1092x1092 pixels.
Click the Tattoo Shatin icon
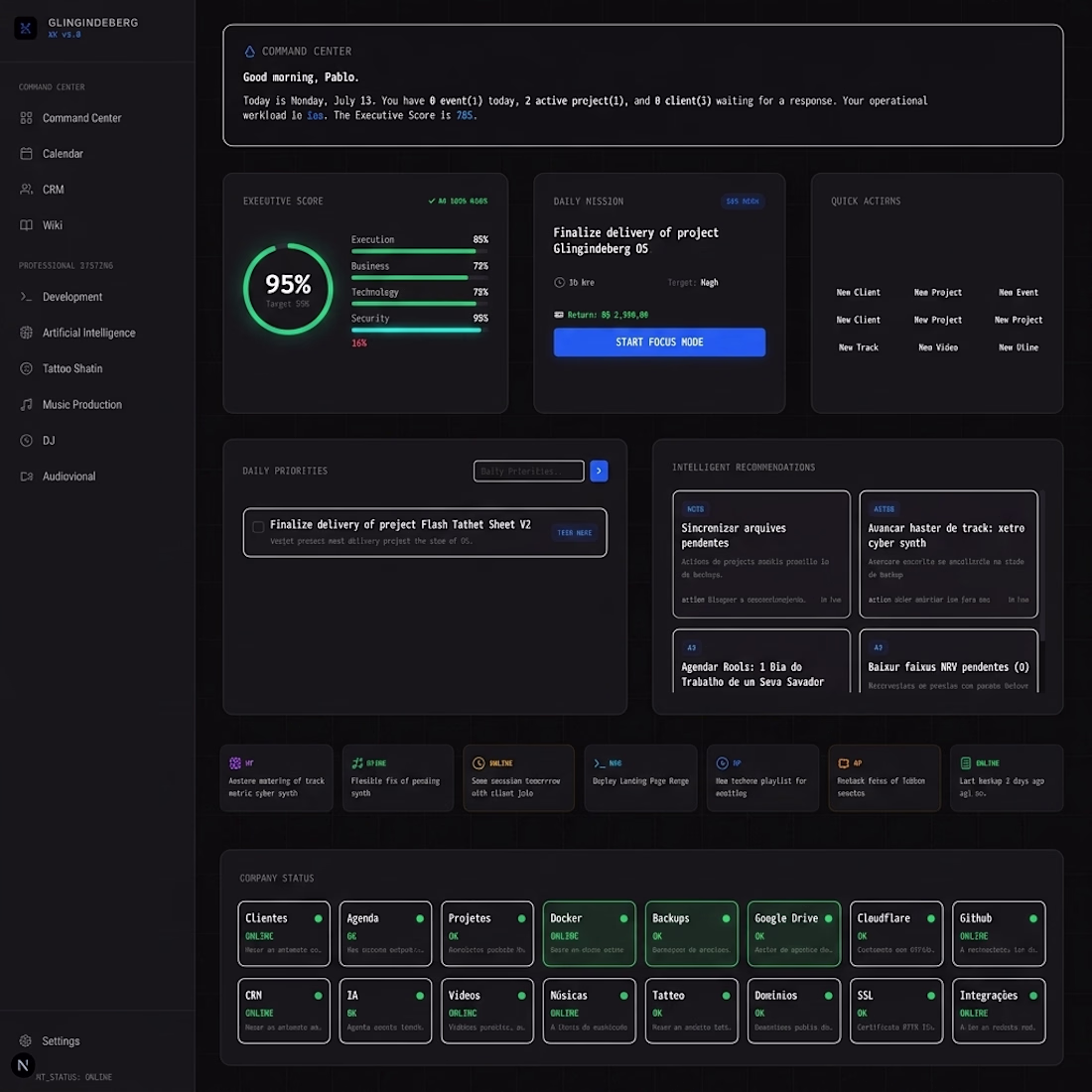pyautogui.click(x=27, y=368)
